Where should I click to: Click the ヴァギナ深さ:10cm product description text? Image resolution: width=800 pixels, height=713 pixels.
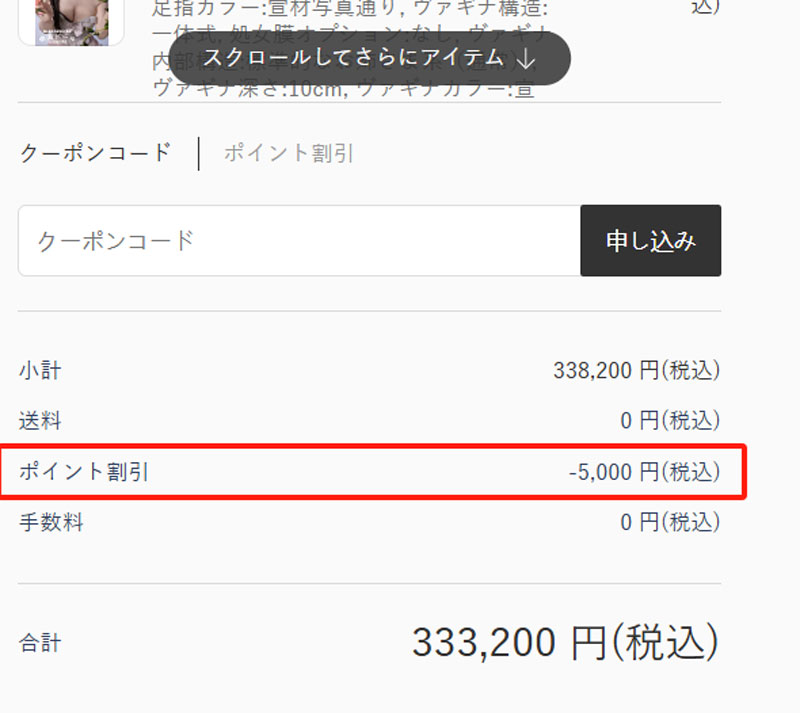click(x=247, y=89)
